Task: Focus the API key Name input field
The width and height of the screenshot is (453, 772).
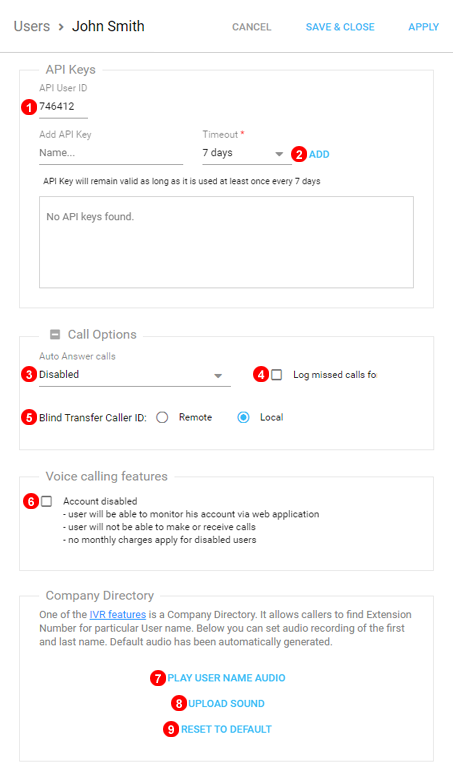Action: click(x=111, y=154)
